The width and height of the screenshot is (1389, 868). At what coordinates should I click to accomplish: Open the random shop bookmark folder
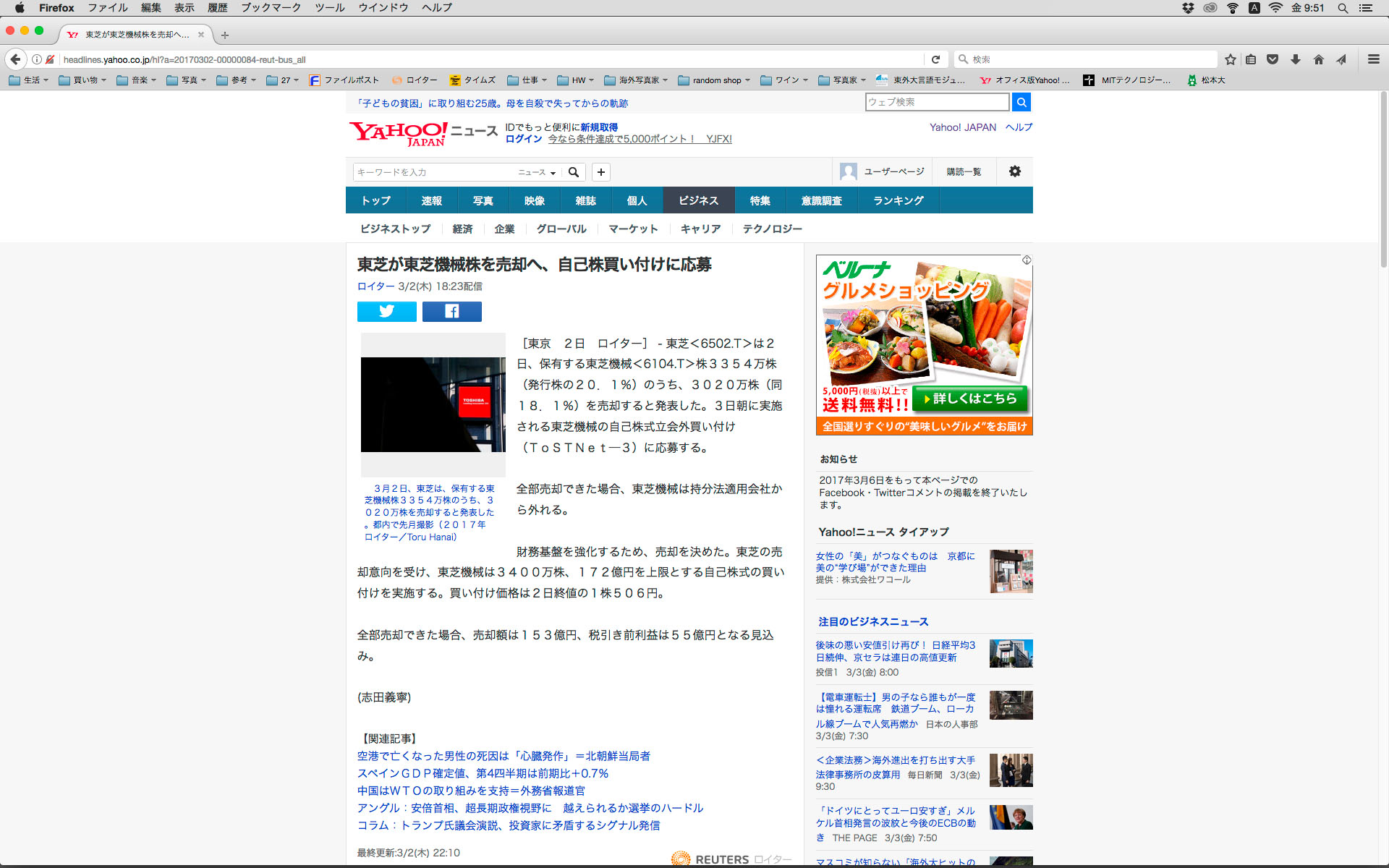715,80
